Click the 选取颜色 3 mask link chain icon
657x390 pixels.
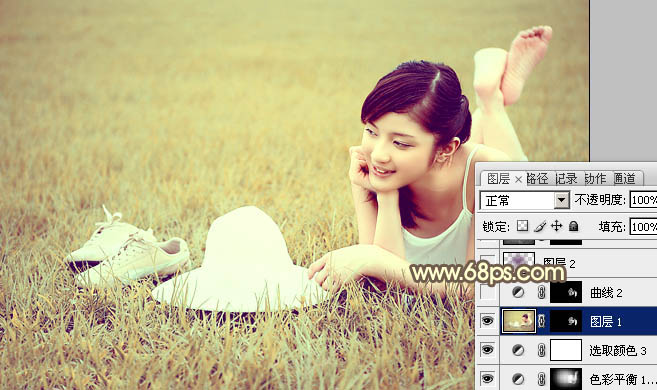(x=541, y=350)
